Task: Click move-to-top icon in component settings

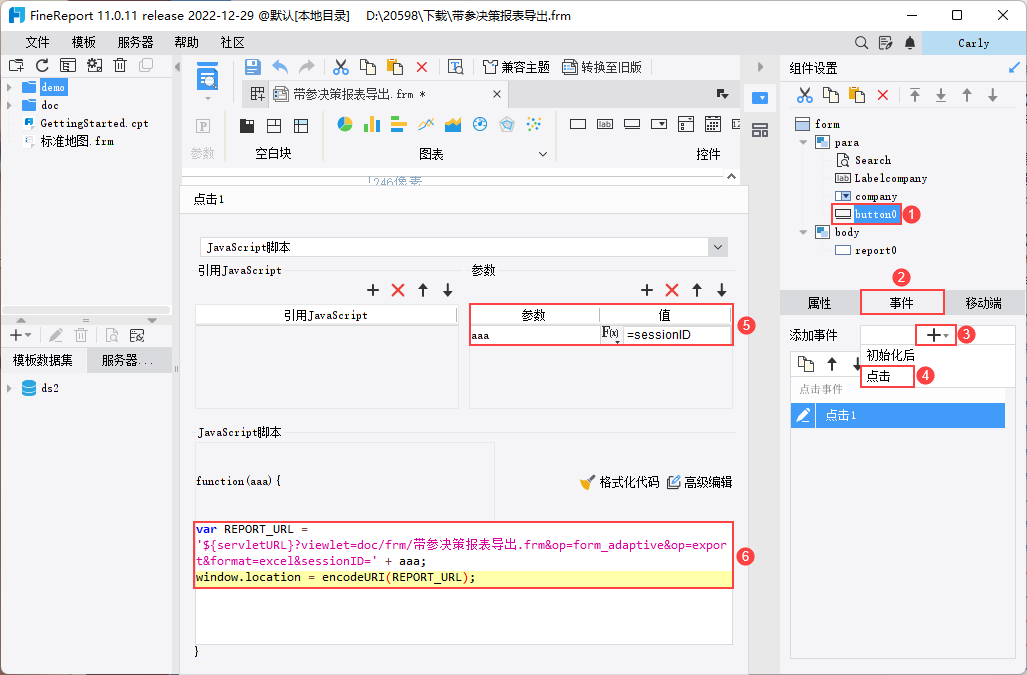Action: coord(915,95)
